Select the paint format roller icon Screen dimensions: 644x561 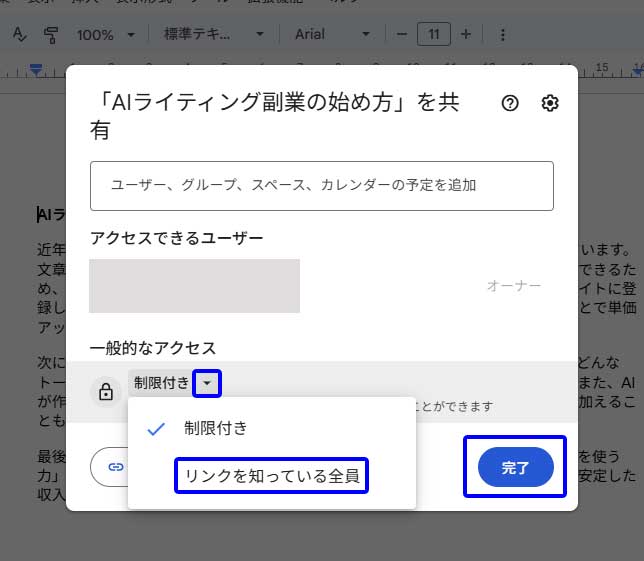coord(51,34)
